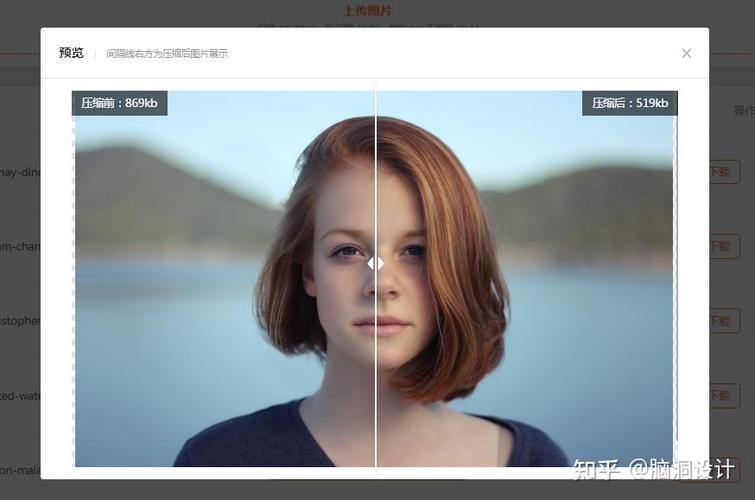The image size is (755, 500).
Task: Select the am-chan file row on the left
Action: coord(20,247)
